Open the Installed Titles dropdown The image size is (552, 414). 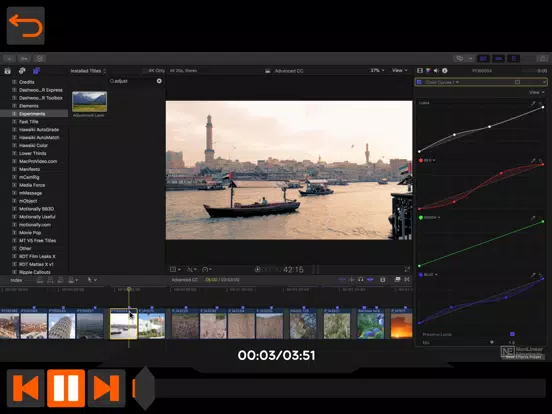88,71
